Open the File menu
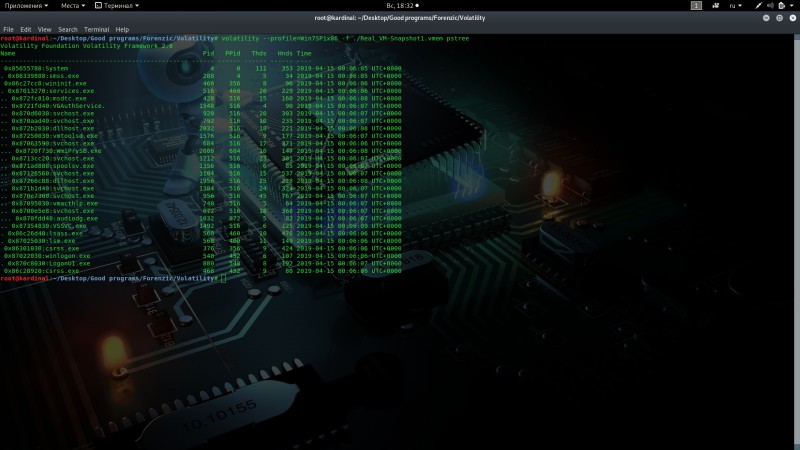Viewport: 800px width, 450px height. [8, 30]
